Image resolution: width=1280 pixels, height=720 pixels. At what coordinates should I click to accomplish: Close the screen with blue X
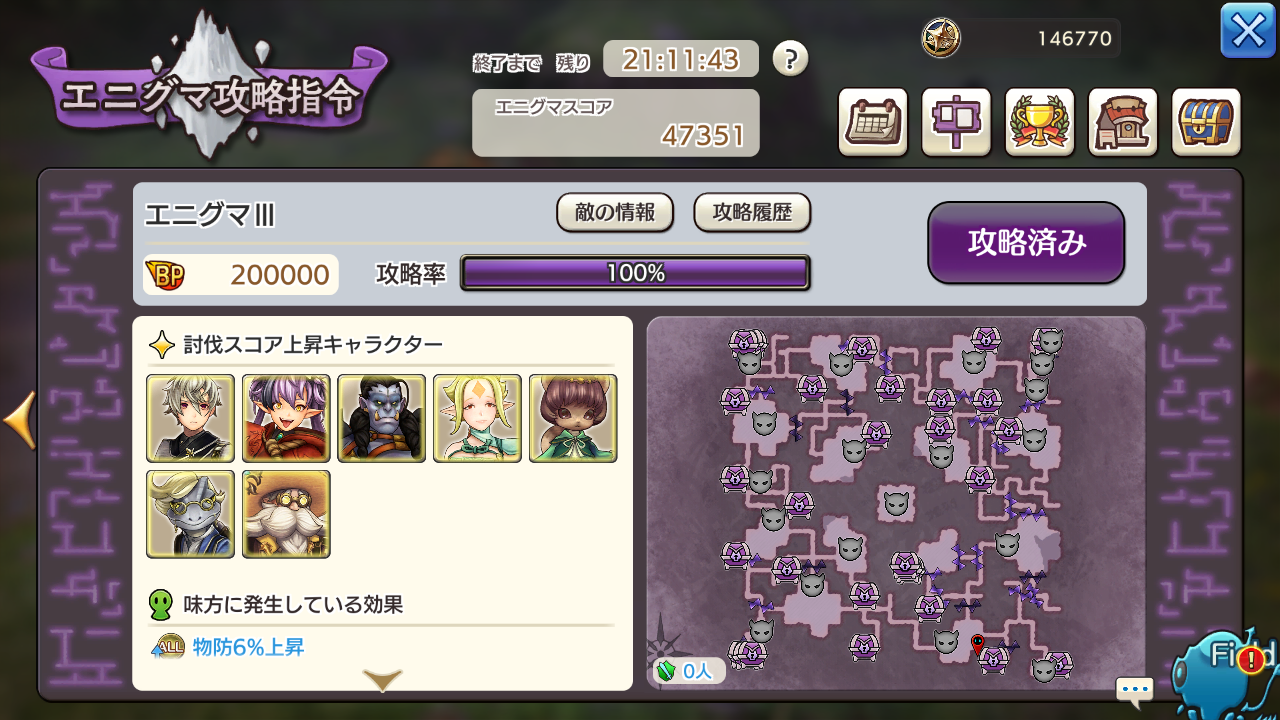[x=1248, y=30]
